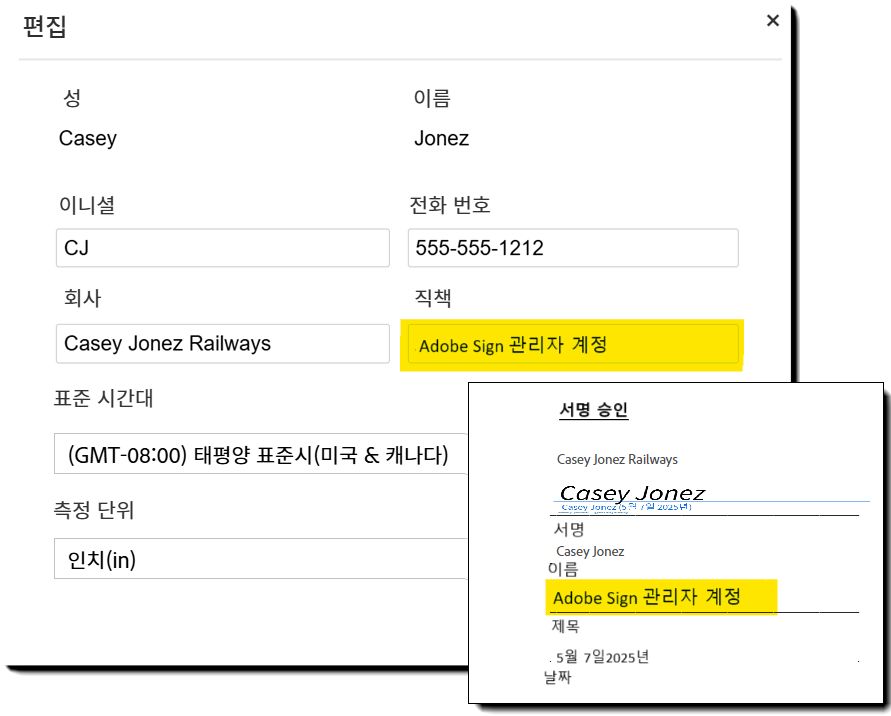Expand the 측정 단위 dropdown showing 인치(in)
The height and width of the screenshot is (716, 891).
click(x=260, y=560)
